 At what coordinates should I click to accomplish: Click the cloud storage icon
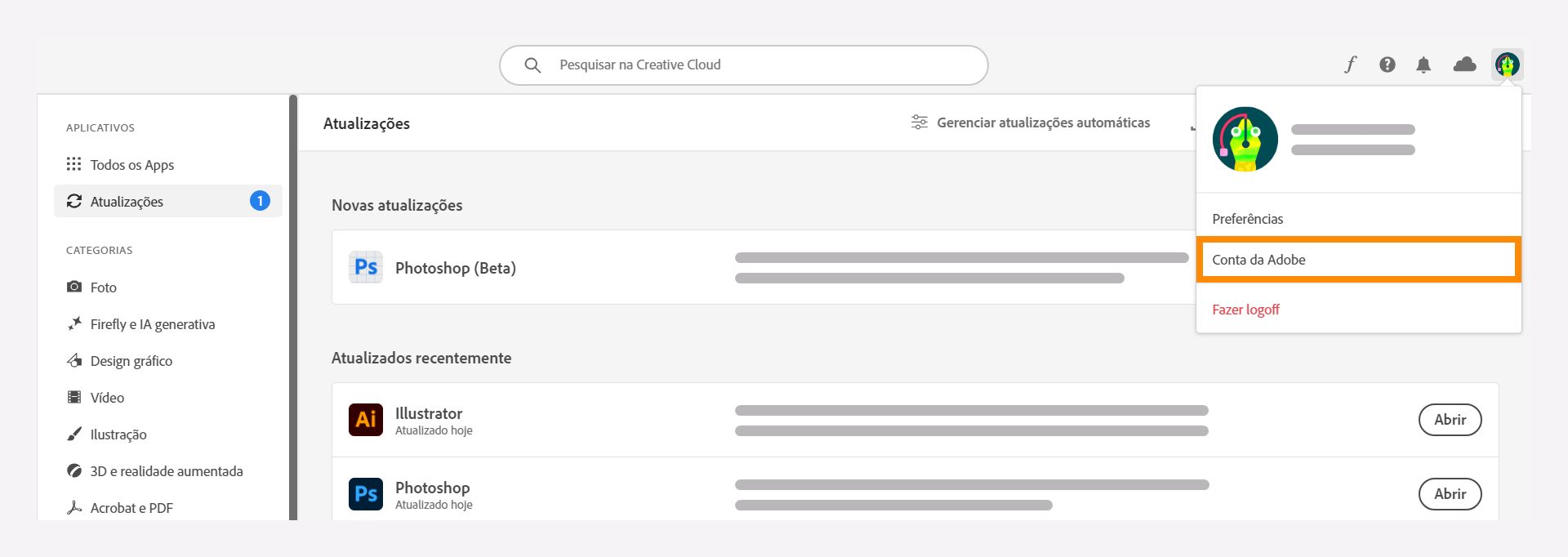[x=1463, y=65]
